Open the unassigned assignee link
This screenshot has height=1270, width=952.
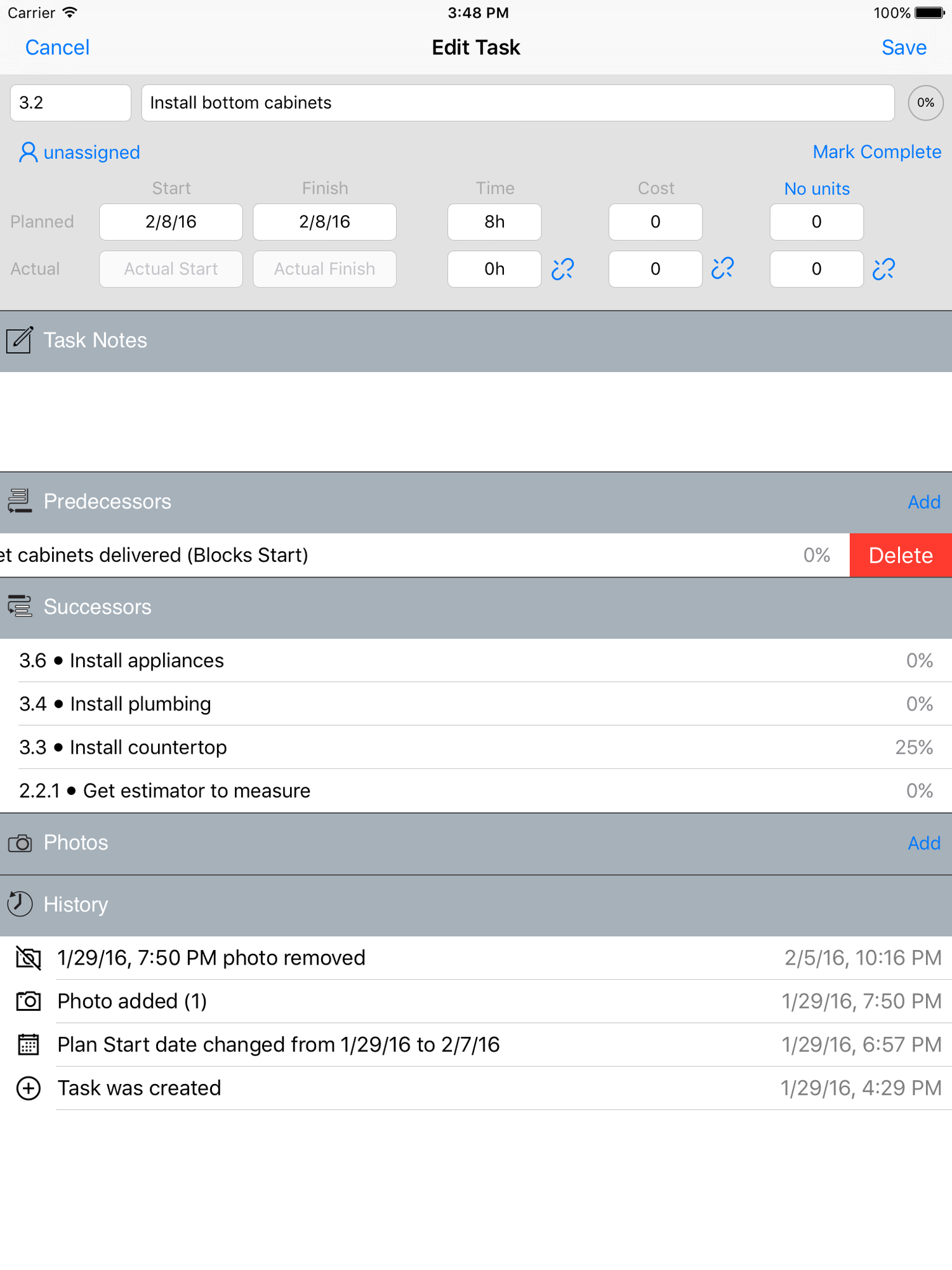[x=91, y=152]
